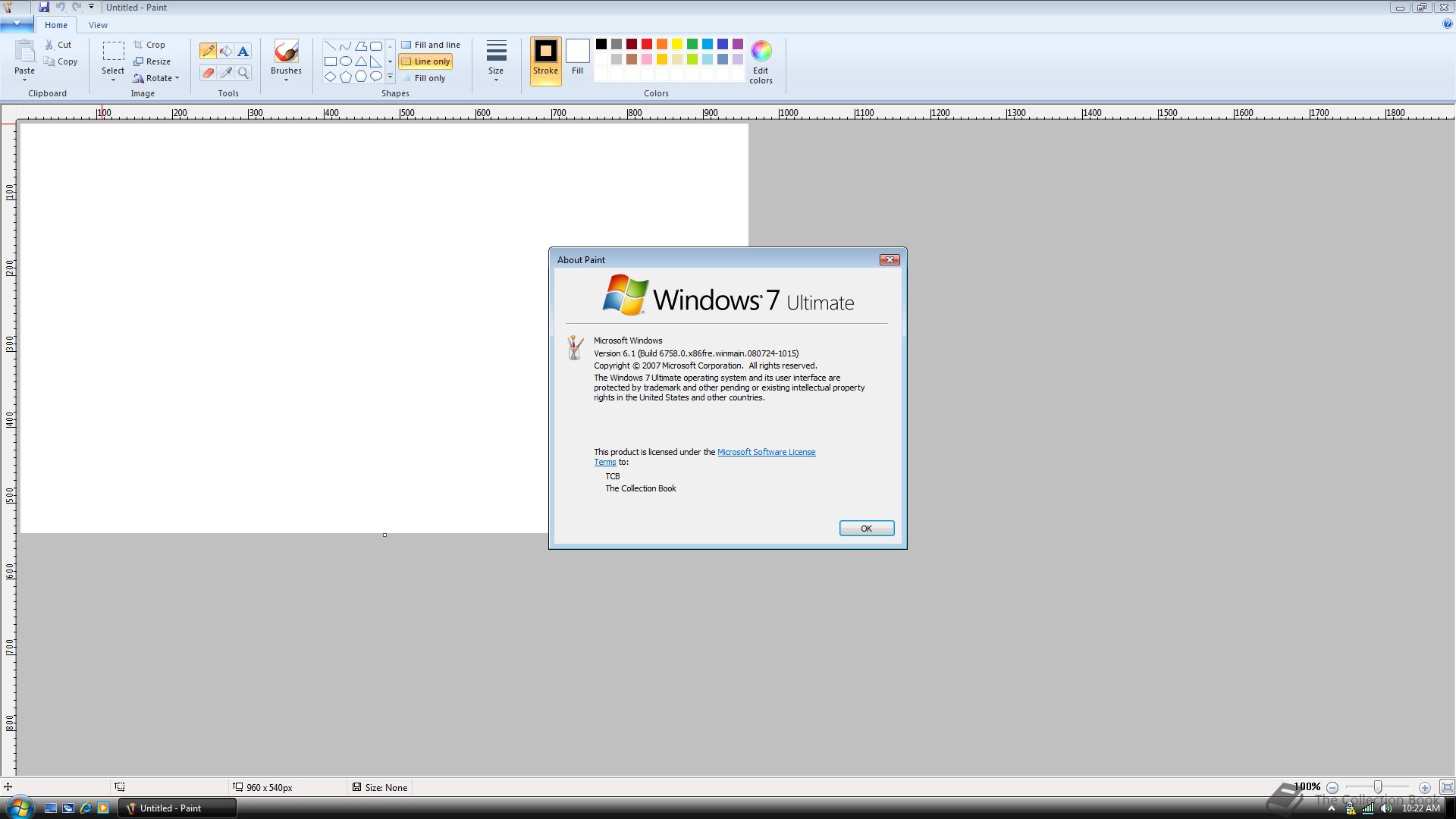Choose the Ellipse shape
The image size is (1456, 819).
click(346, 61)
